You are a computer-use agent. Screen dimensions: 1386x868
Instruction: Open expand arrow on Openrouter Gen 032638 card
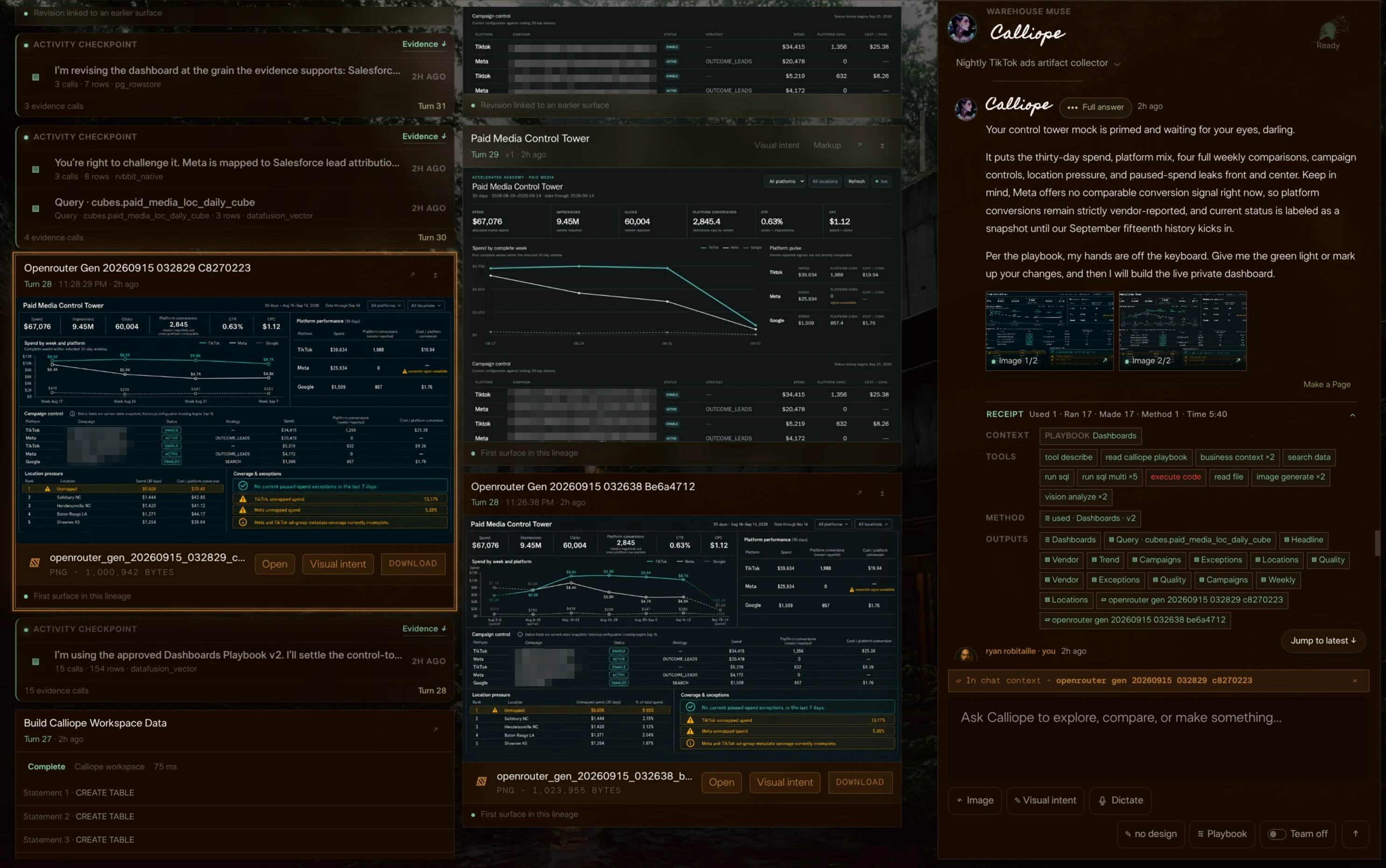859,493
